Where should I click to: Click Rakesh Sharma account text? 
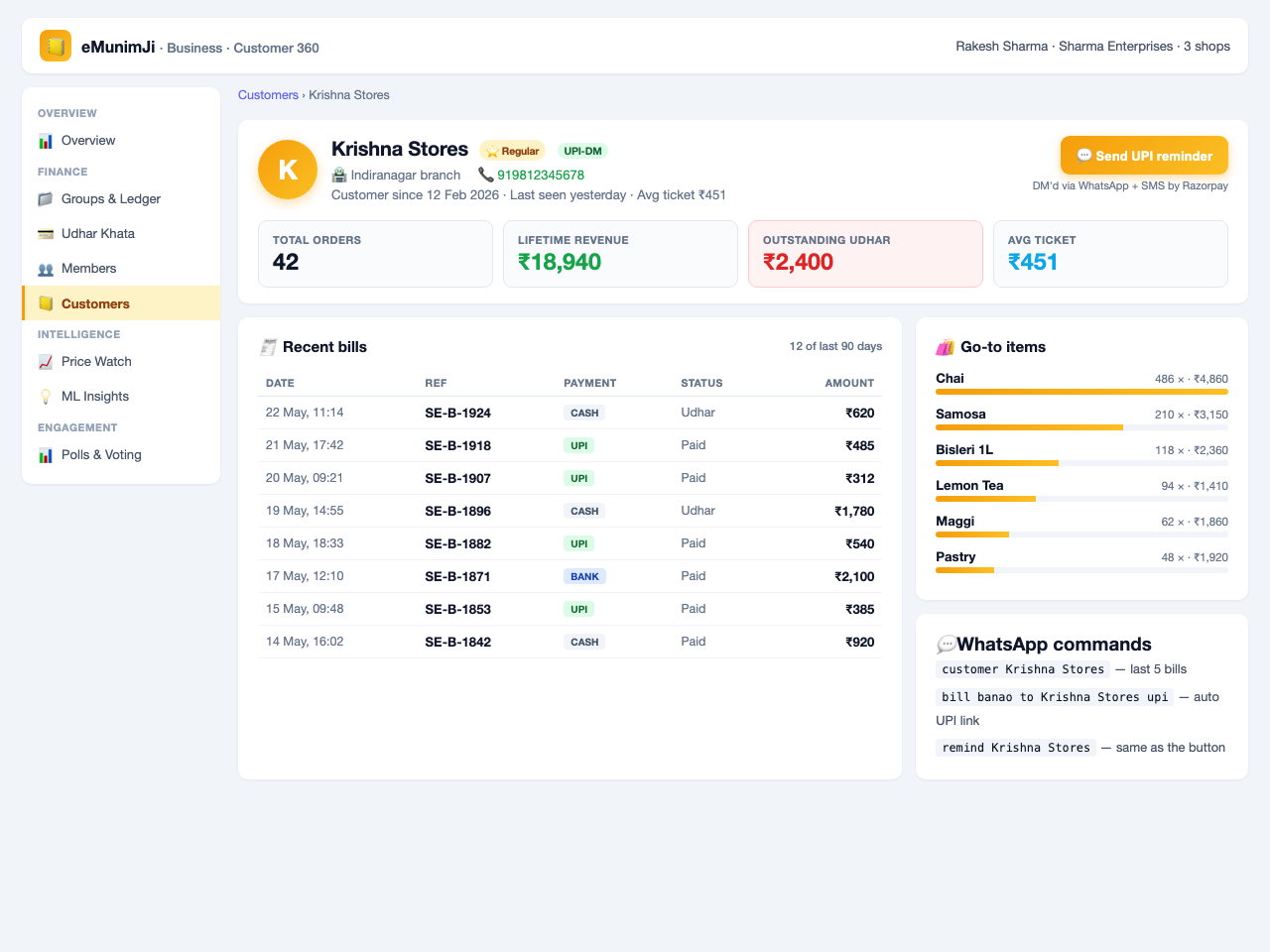tap(1092, 46)
